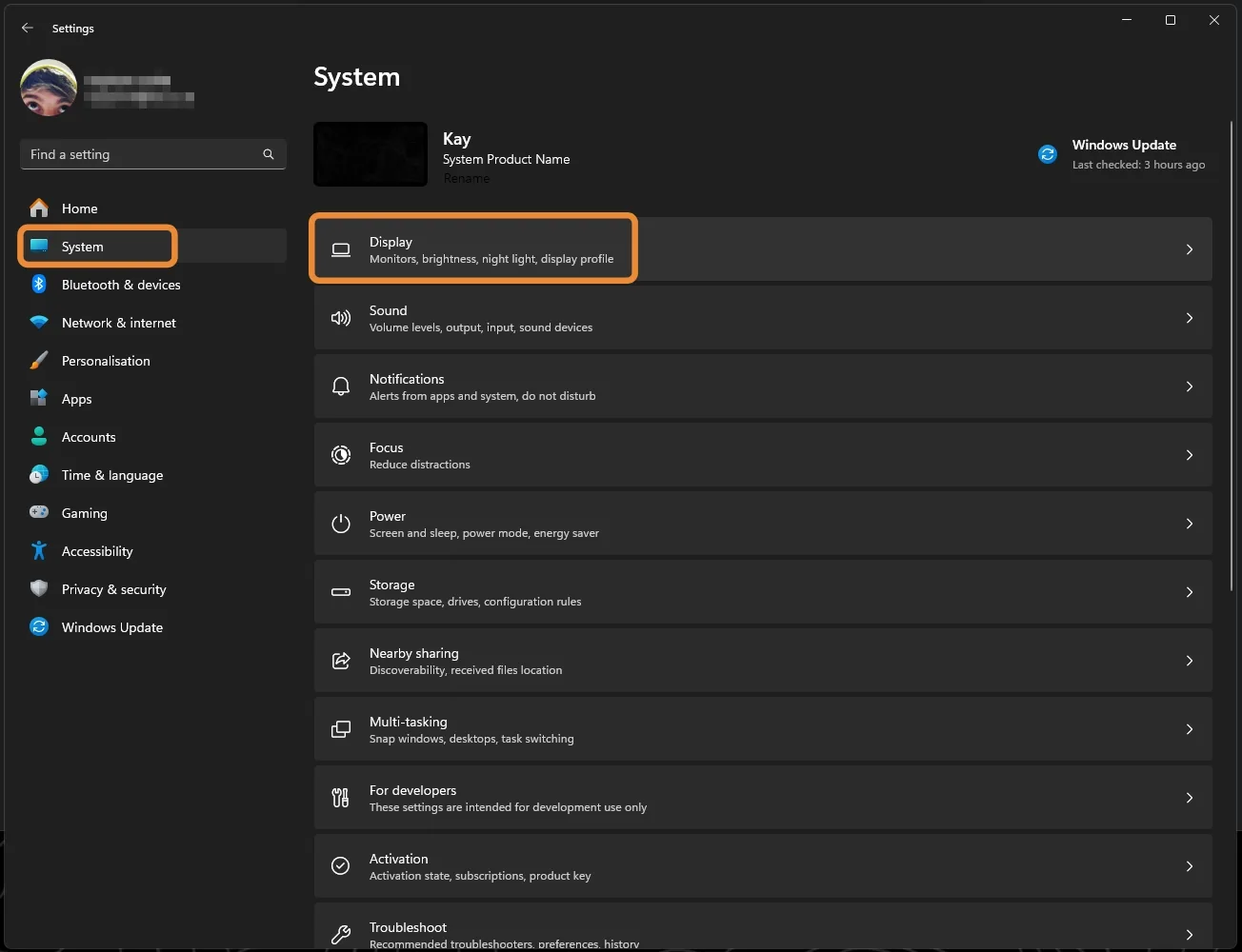Image resolution: width=1242 pixels, height=952 pixels.
Task: Click the sidebar Windows Update sync icon
Action: coord(39,627)
